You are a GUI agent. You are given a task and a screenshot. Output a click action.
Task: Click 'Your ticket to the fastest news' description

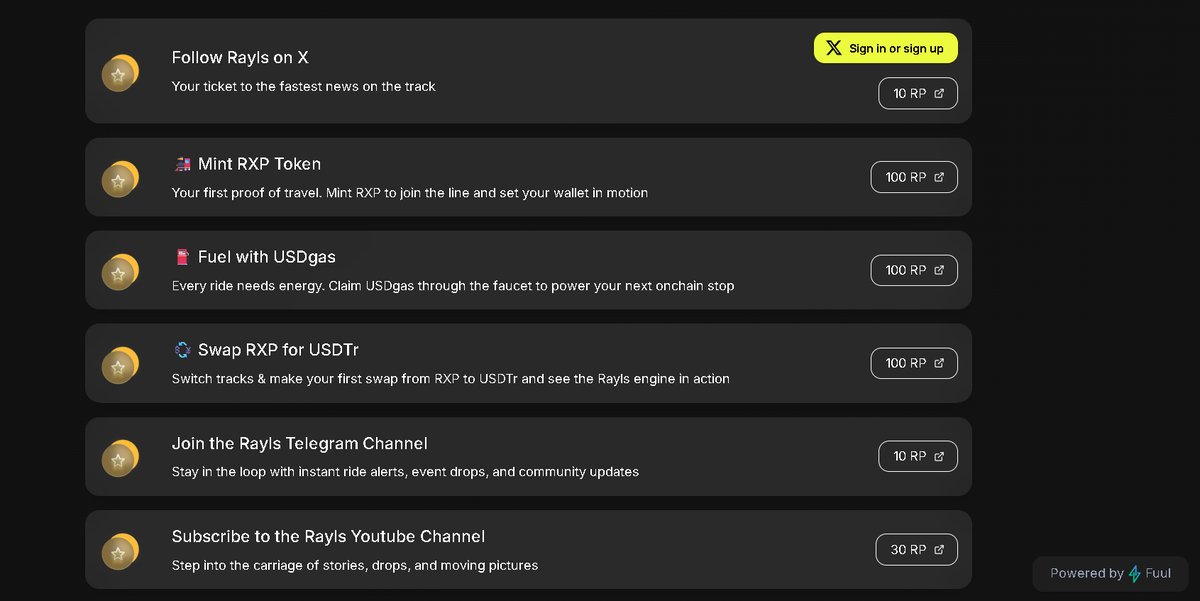[x=304, y=87]
